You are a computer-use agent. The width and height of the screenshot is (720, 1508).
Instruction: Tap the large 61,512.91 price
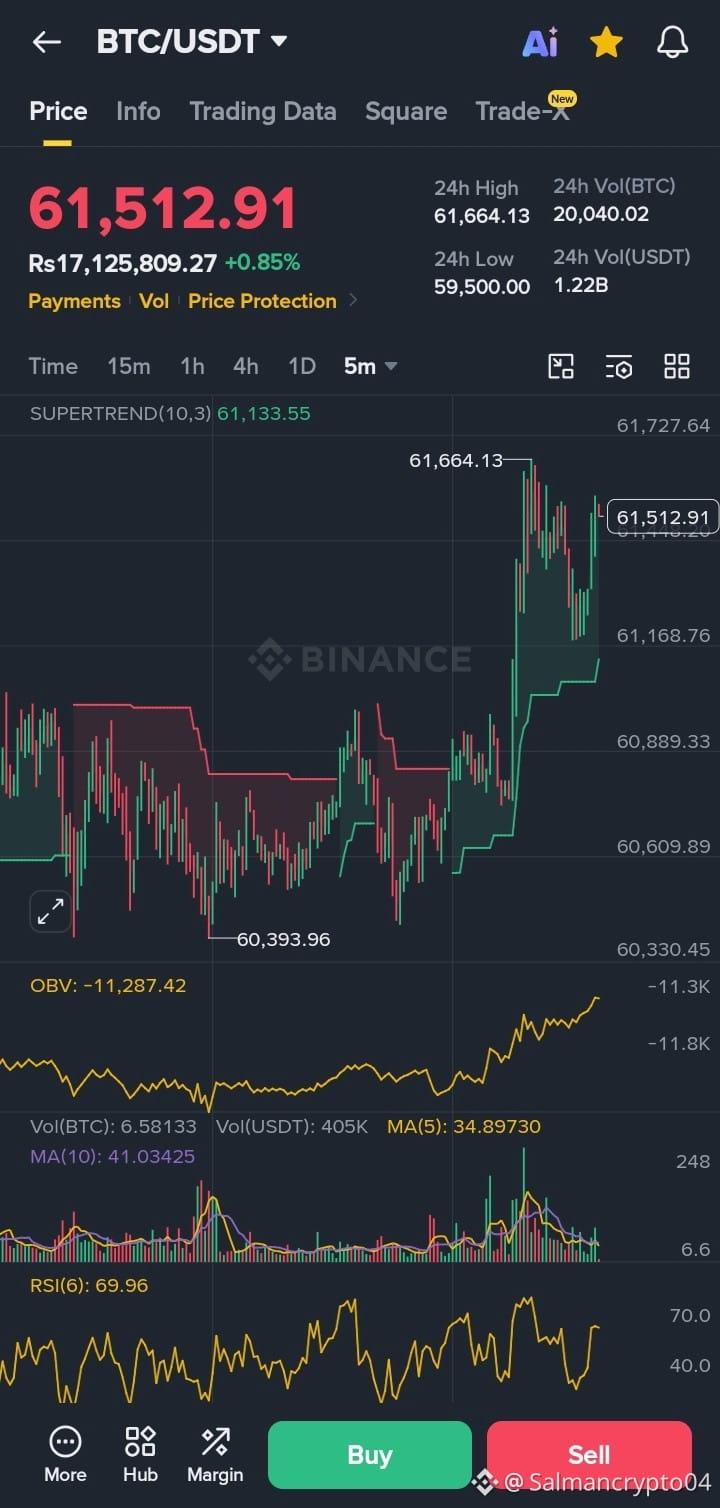tap(163, 208)
